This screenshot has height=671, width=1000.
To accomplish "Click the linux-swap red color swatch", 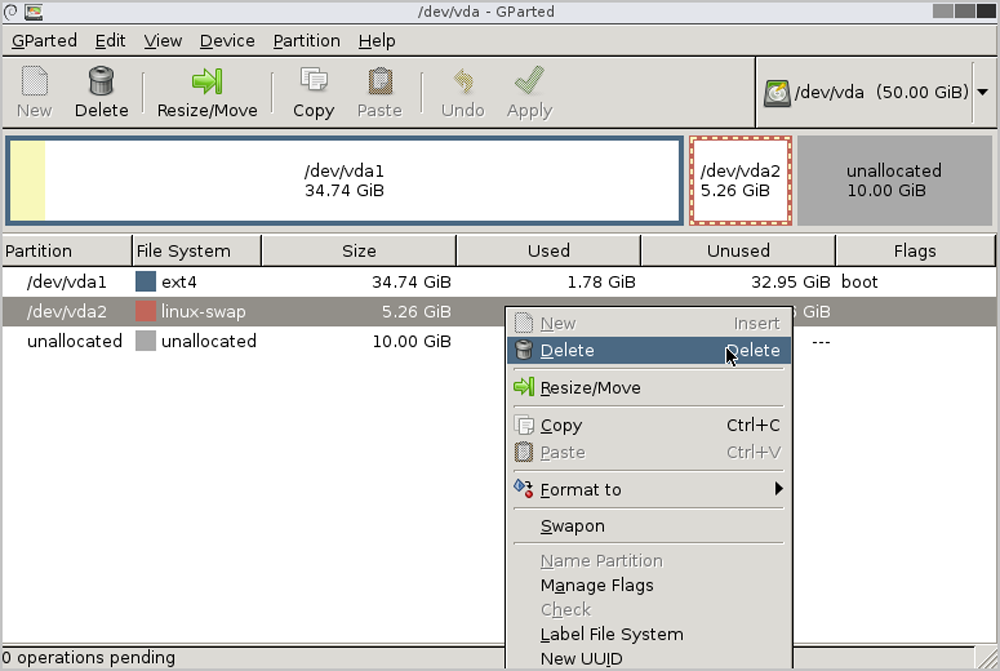I will click(146, 312).
